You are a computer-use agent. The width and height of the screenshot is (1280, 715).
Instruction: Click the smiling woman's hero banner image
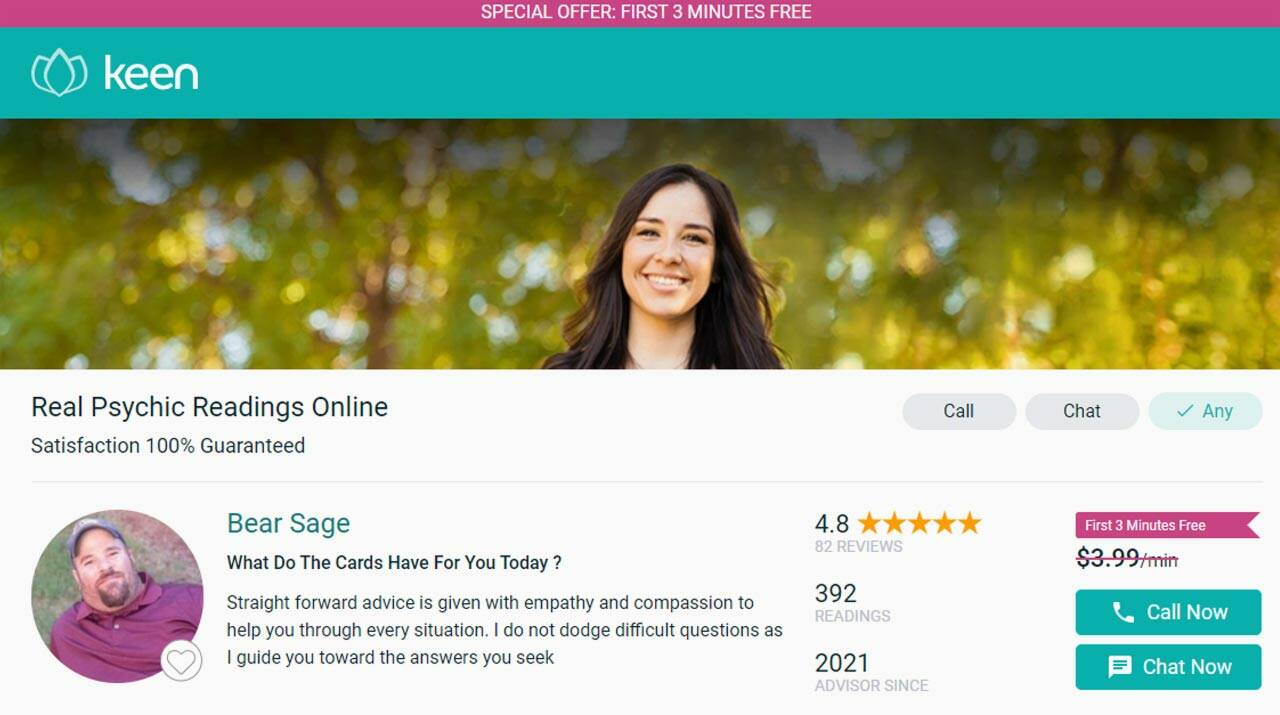(x=640, y=244)
